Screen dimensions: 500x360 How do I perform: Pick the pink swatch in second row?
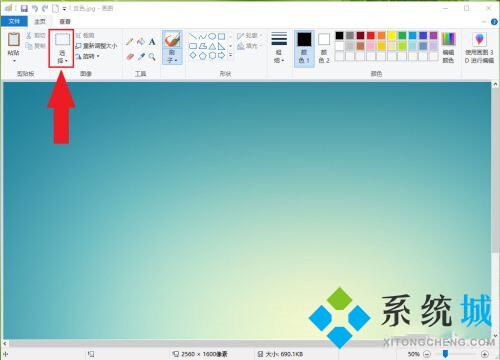coord(371,46)
